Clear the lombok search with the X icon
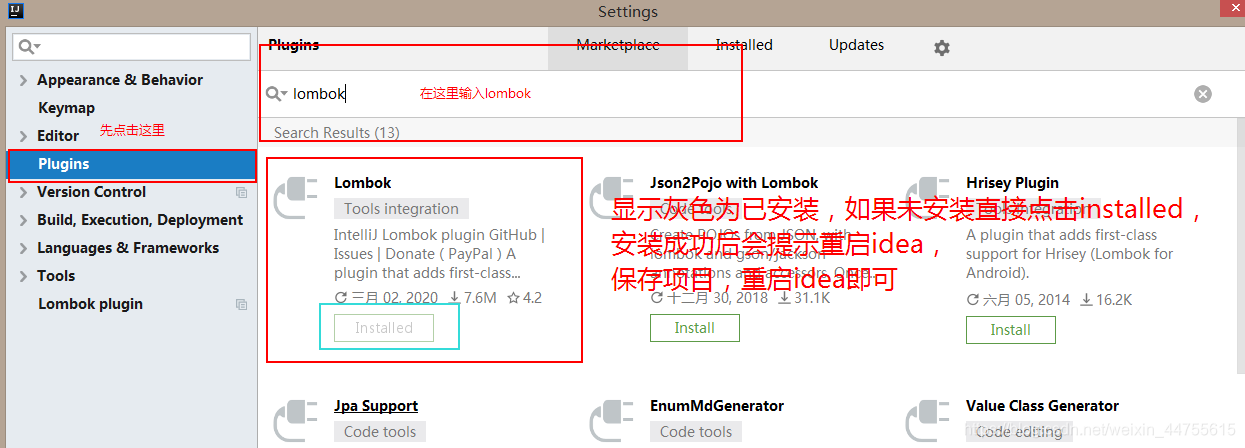The width and height of the screenshot is (1245, 448). (x=1203, y=94)
